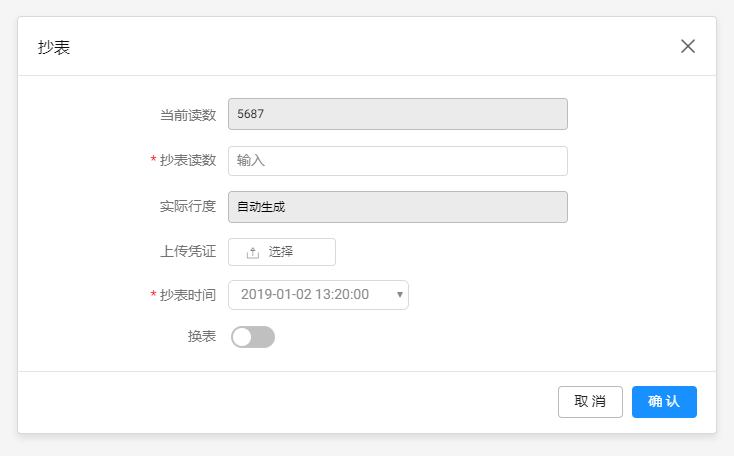Click the 抄表读数 label text

click(188, 161)
